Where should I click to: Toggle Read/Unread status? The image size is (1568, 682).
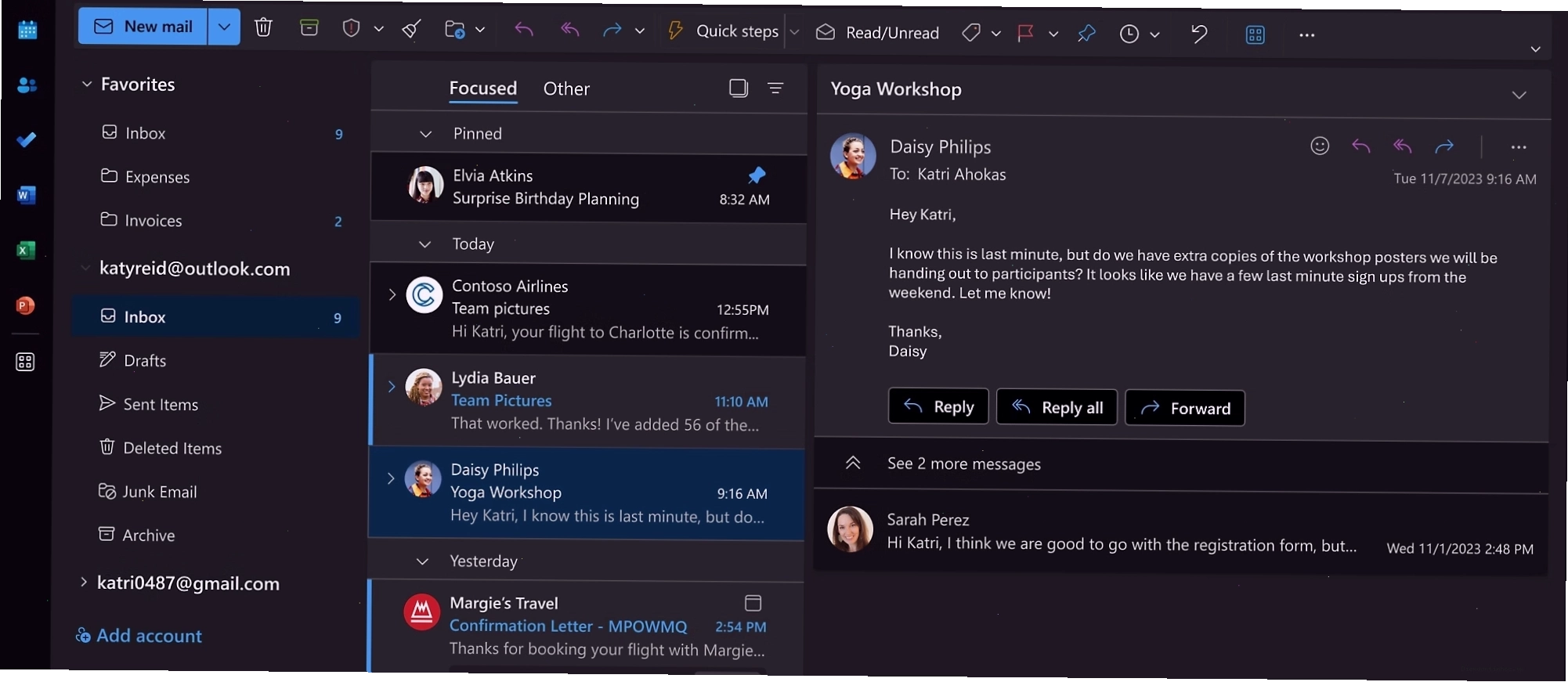point(877,32)
